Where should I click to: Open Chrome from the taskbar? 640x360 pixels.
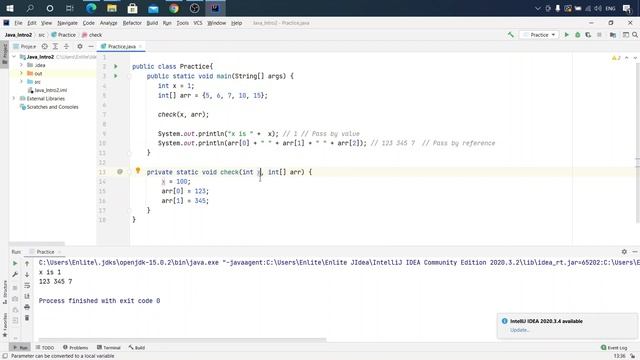(174, 8)
